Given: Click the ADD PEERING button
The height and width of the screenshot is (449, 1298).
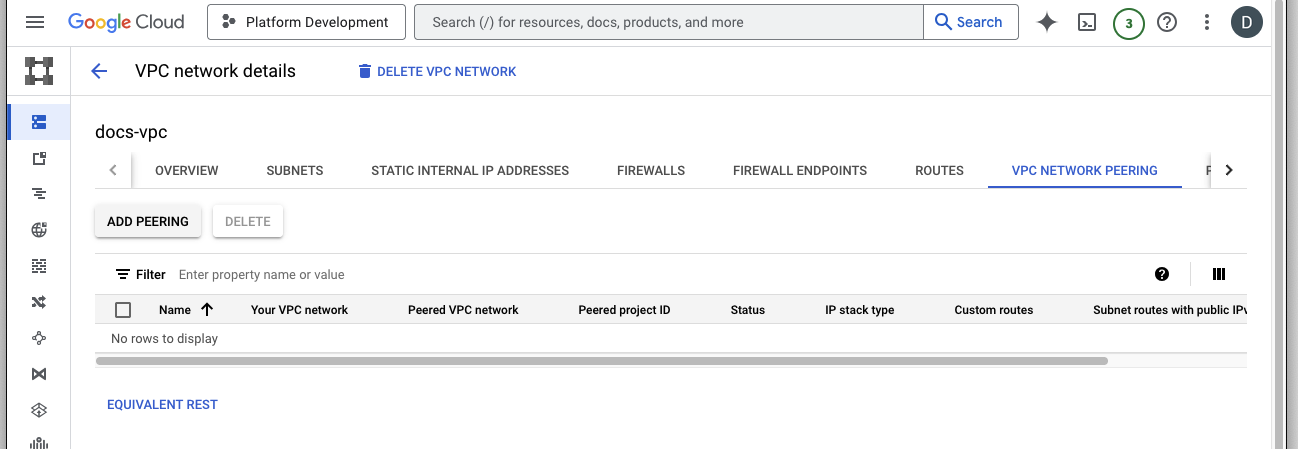Looking at the screenshot, I should (x=148, y=221).
